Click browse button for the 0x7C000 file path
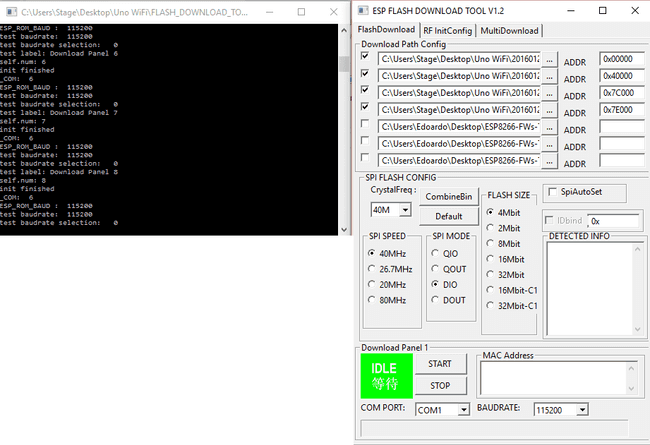 tap(549, 94)
